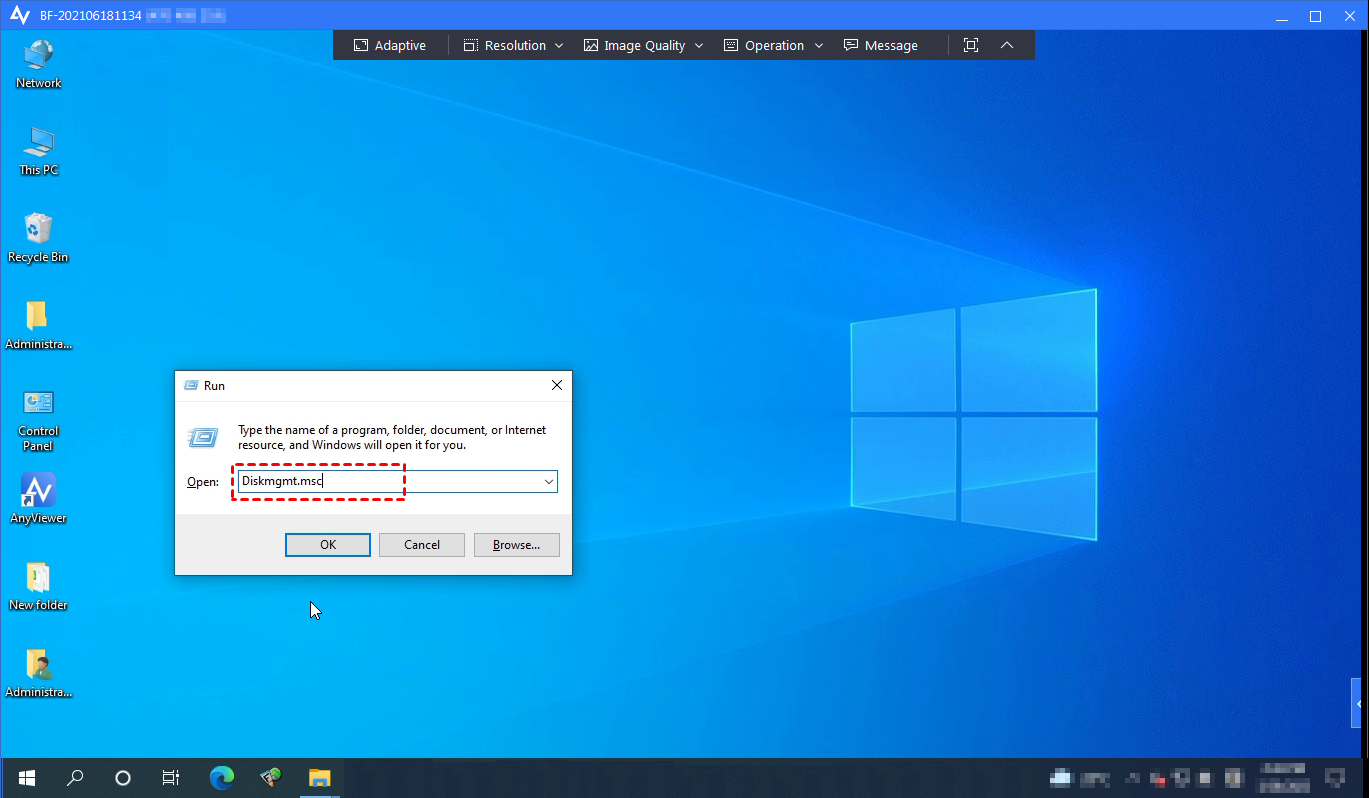Open the Image Quality dropdown
Screen dimensions: 1369x798
pos(644,45)
